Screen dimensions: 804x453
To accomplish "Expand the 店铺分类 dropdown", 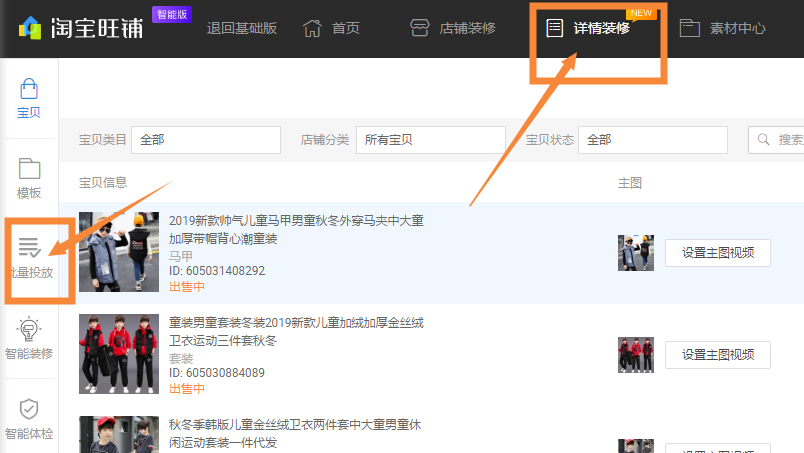I will pos(431,140).
